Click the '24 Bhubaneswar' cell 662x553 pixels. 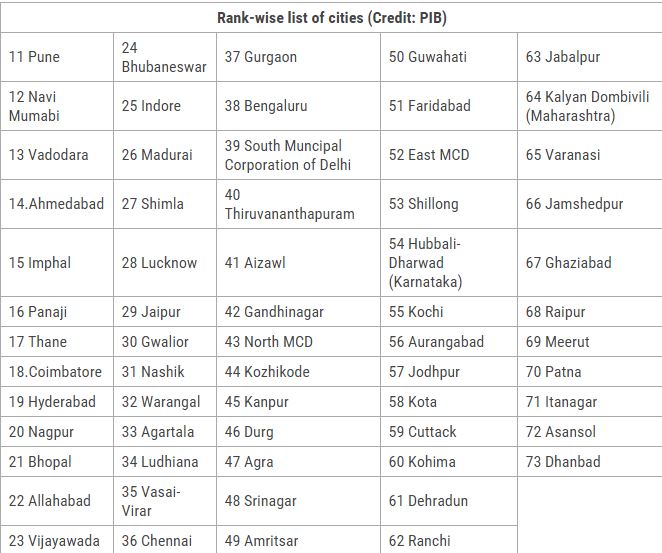pyautogui.click(x=164, y=57)
